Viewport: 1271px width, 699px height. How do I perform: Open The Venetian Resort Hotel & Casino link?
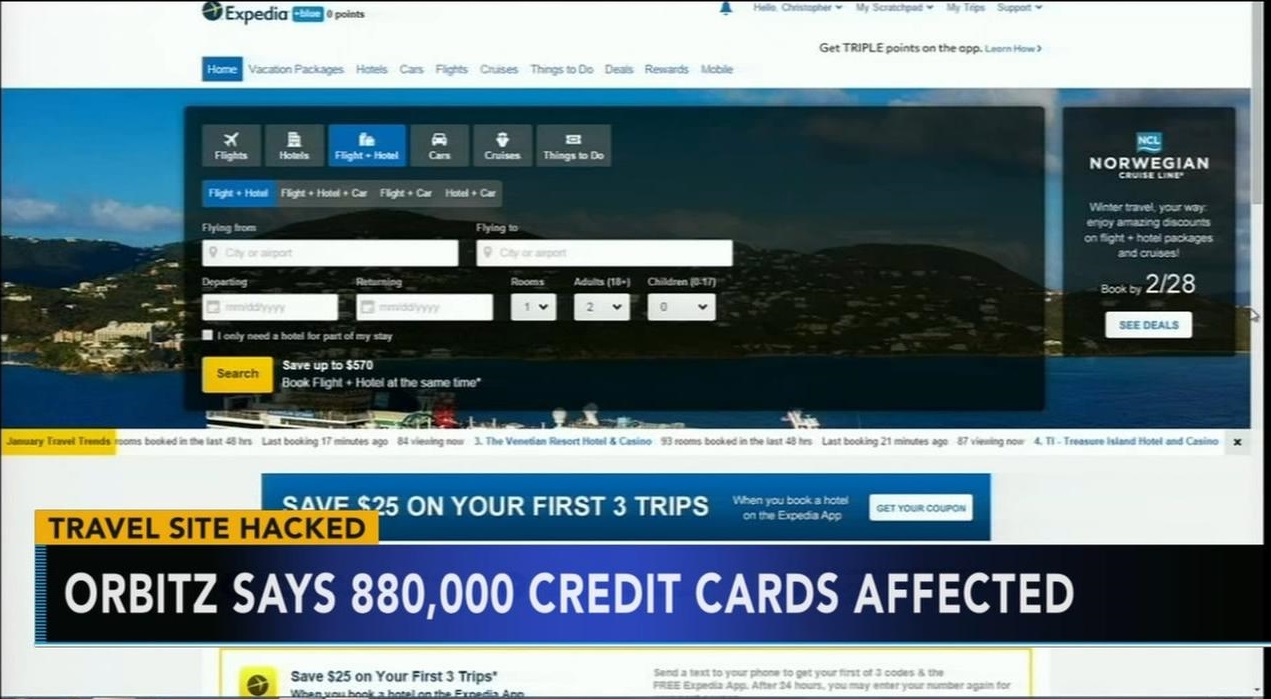pos(562,441)
